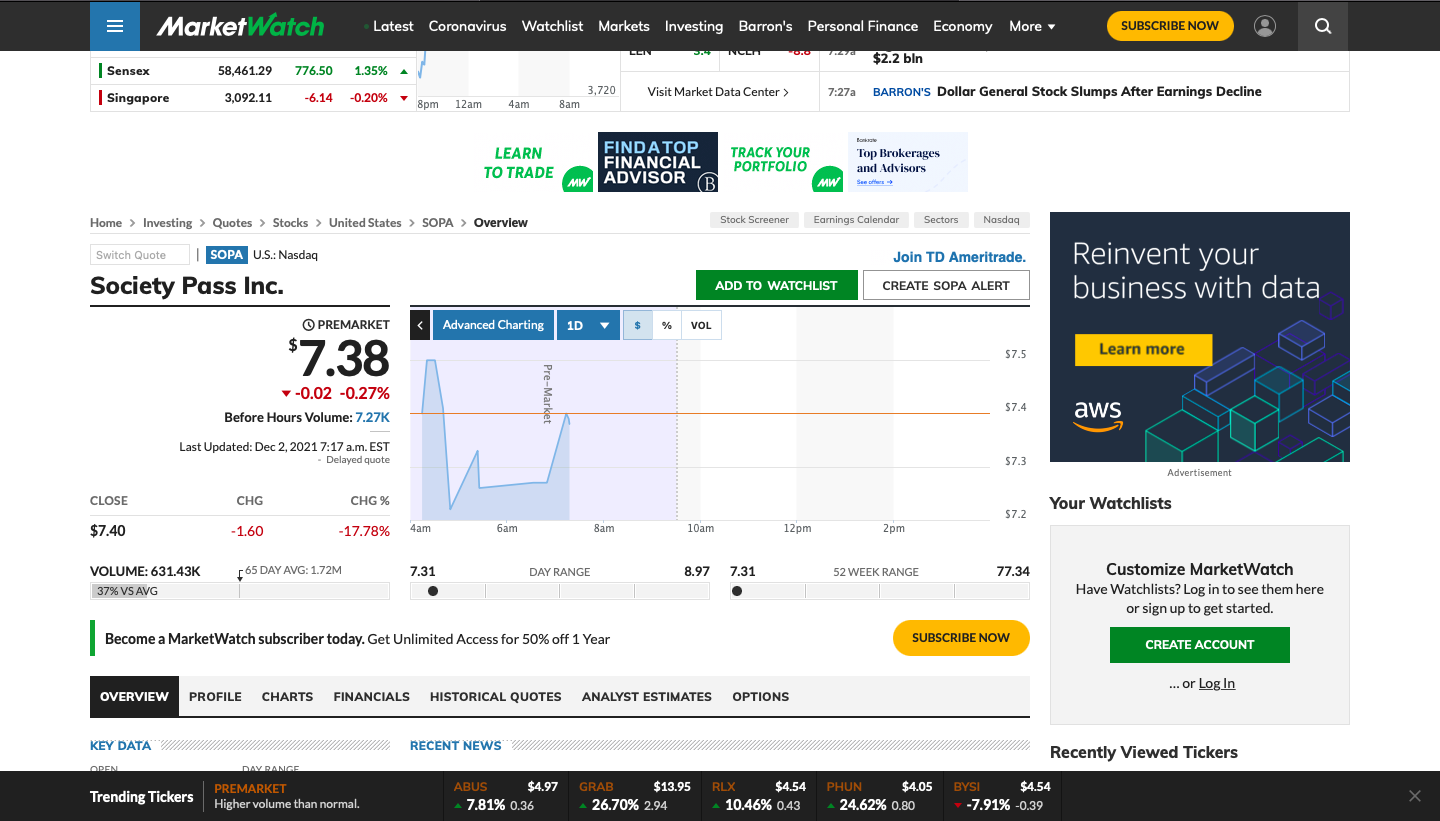Image resolution: width=1440 pixels, height=821 pixels.
Task: Open GRAB trending ticker
Action: point(635,796)
